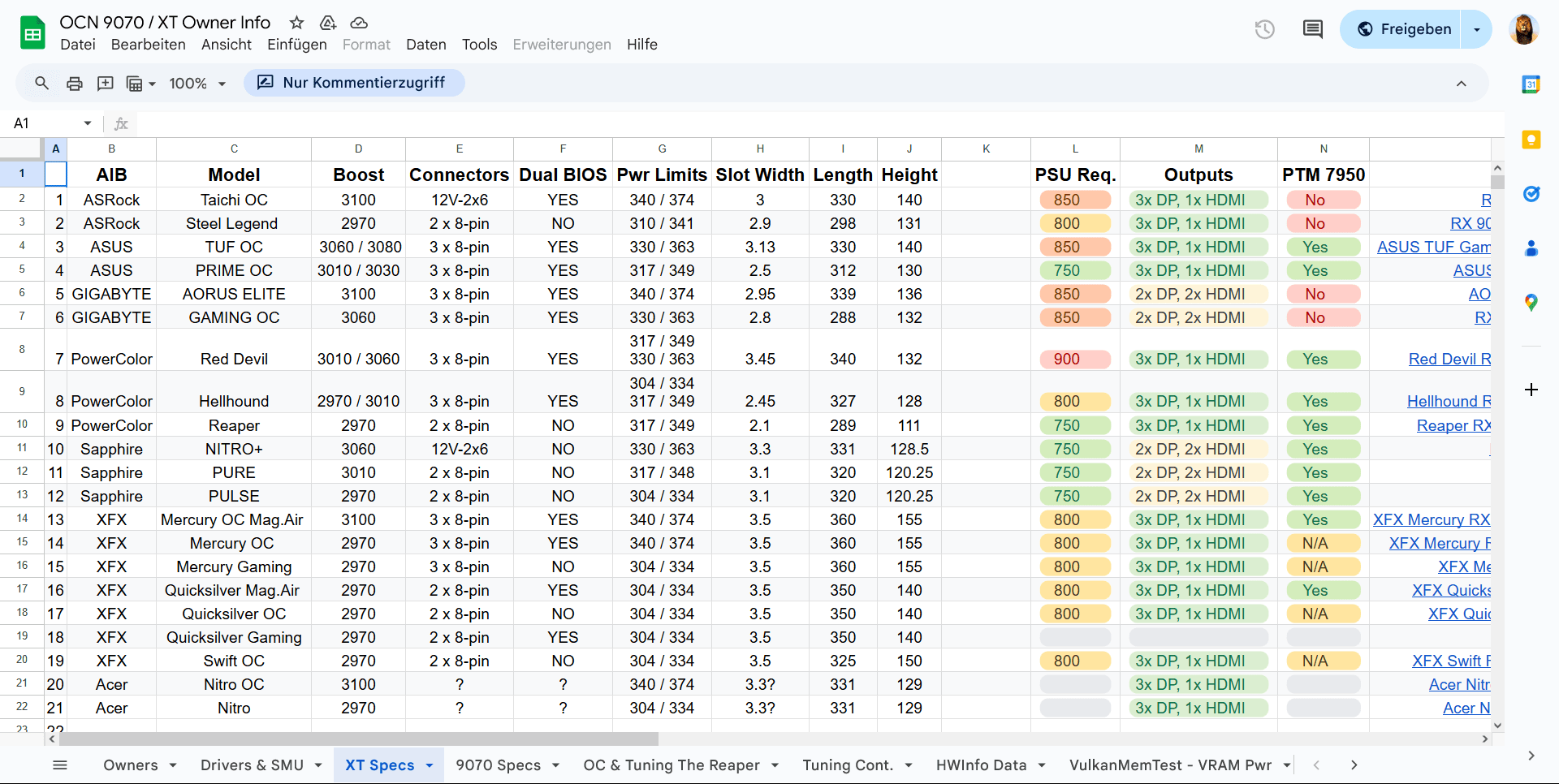This screenshot has width=1559, height=784.
Task: Click the horizontal scrollbar thumb
Action: point(358,739)
